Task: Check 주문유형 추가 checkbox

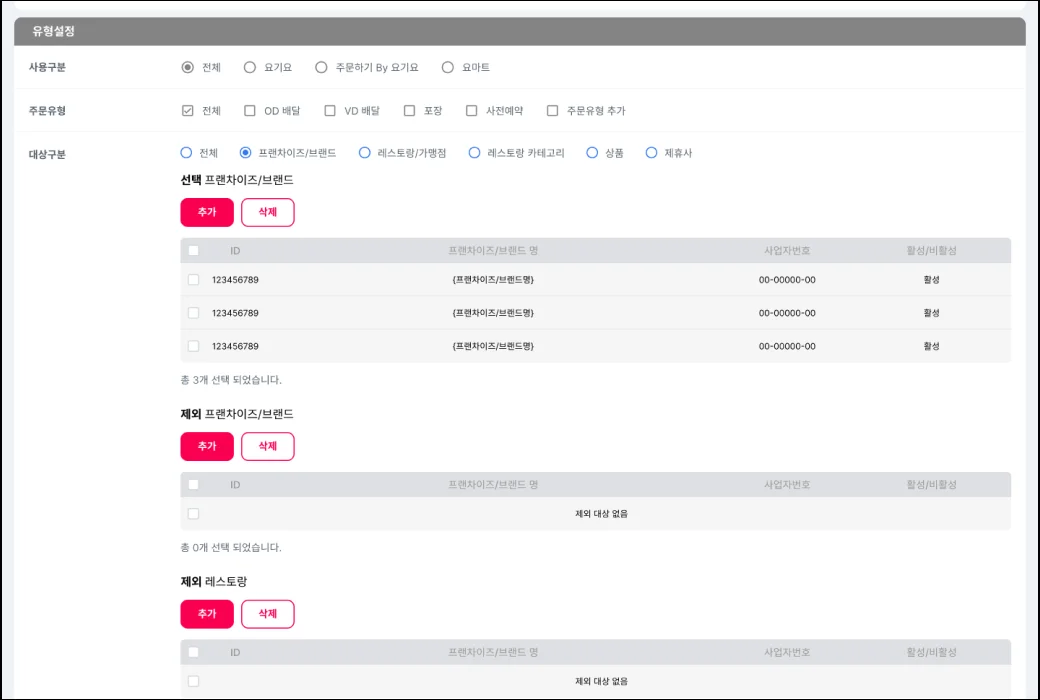Action: coord(552,110)
